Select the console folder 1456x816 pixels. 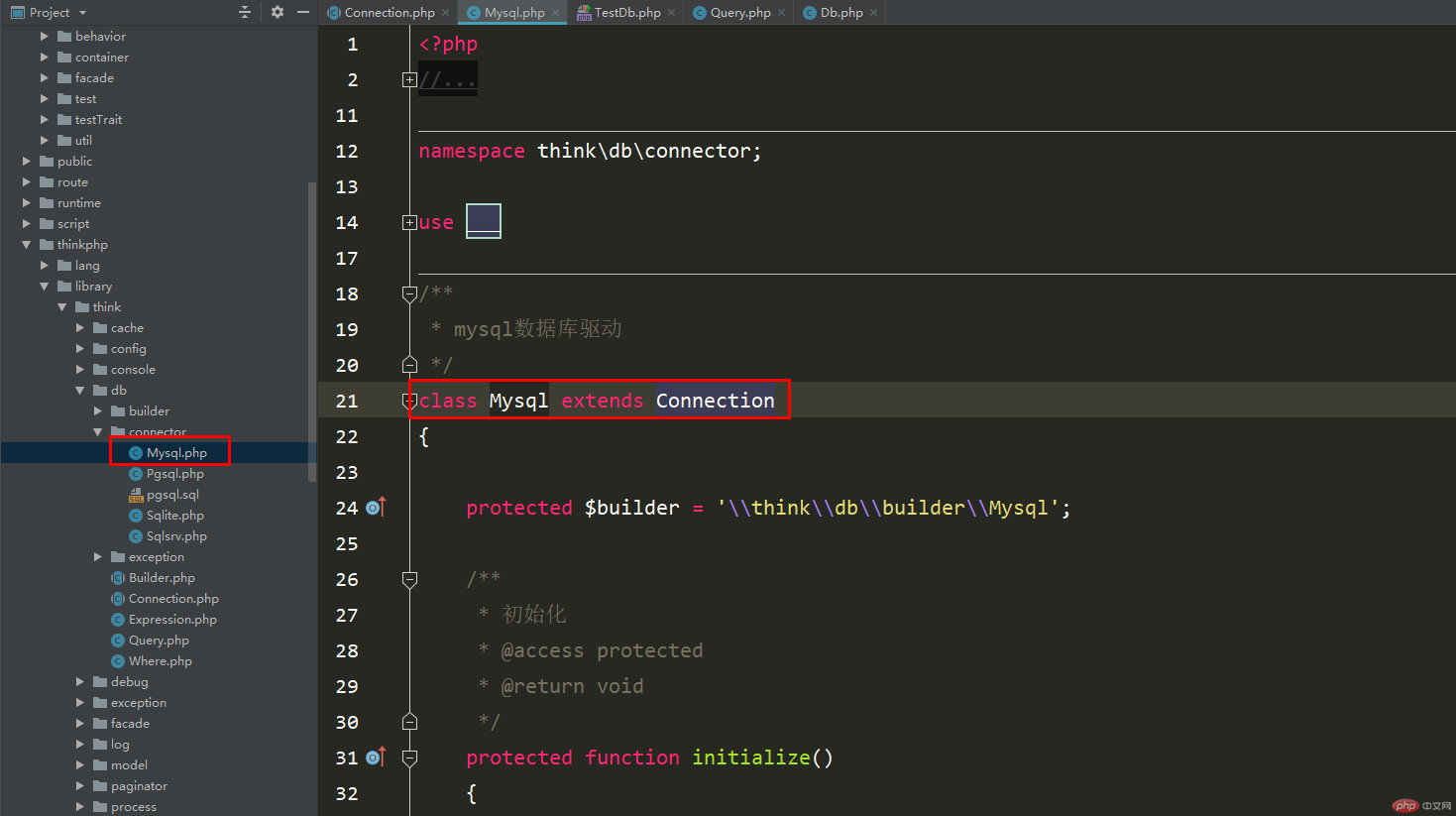click(133, 370)
